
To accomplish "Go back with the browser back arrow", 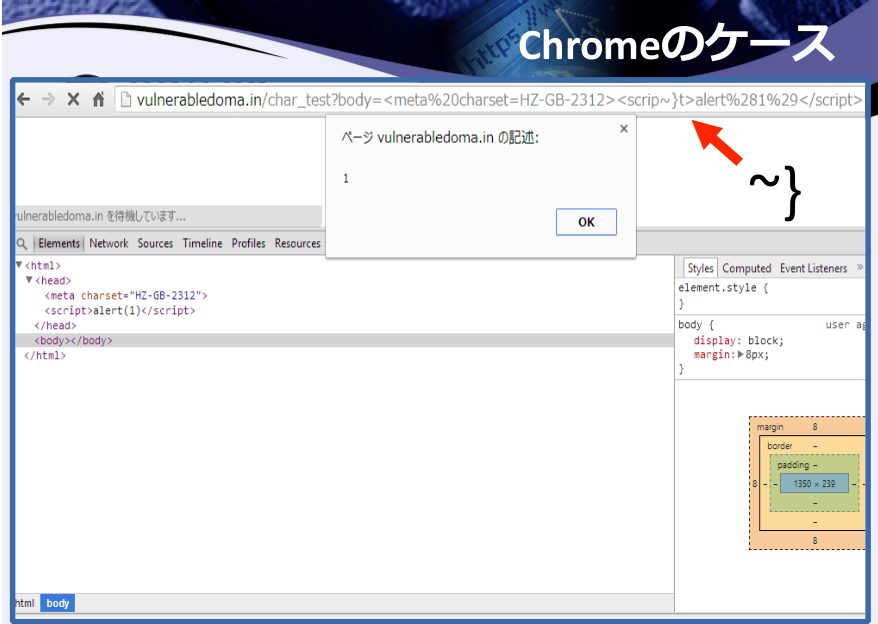I will [24, 100].
